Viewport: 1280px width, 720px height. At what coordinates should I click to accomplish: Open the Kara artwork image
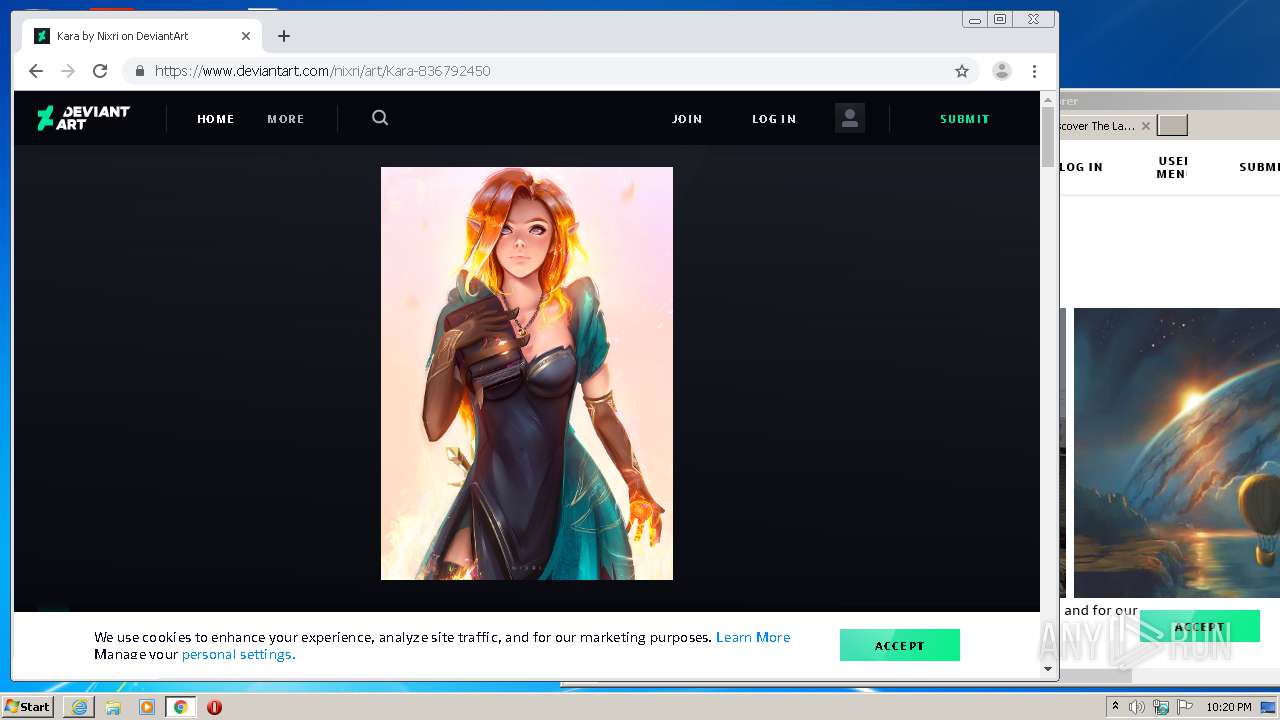pyautogui.click(x=527, y=373)
